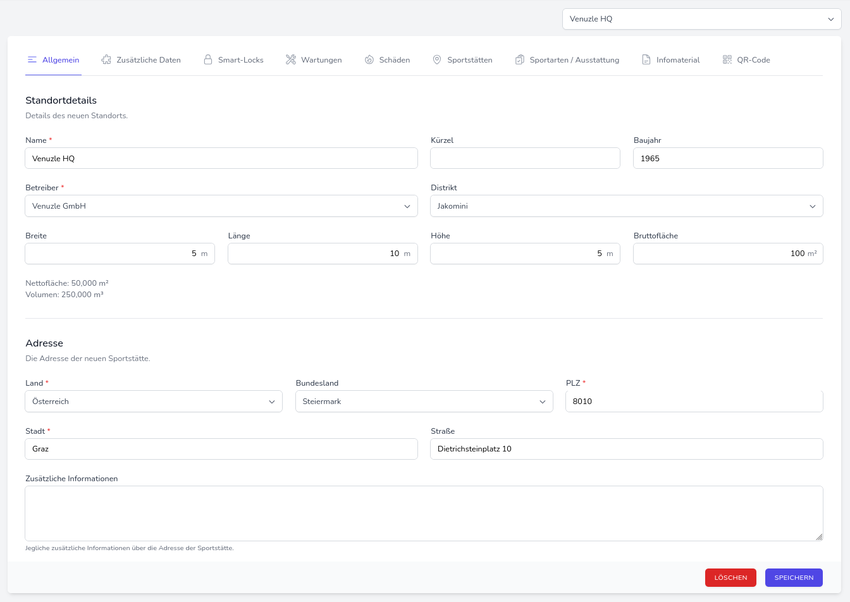Open the Venuzle HQ location selector

tap(701, 19)
